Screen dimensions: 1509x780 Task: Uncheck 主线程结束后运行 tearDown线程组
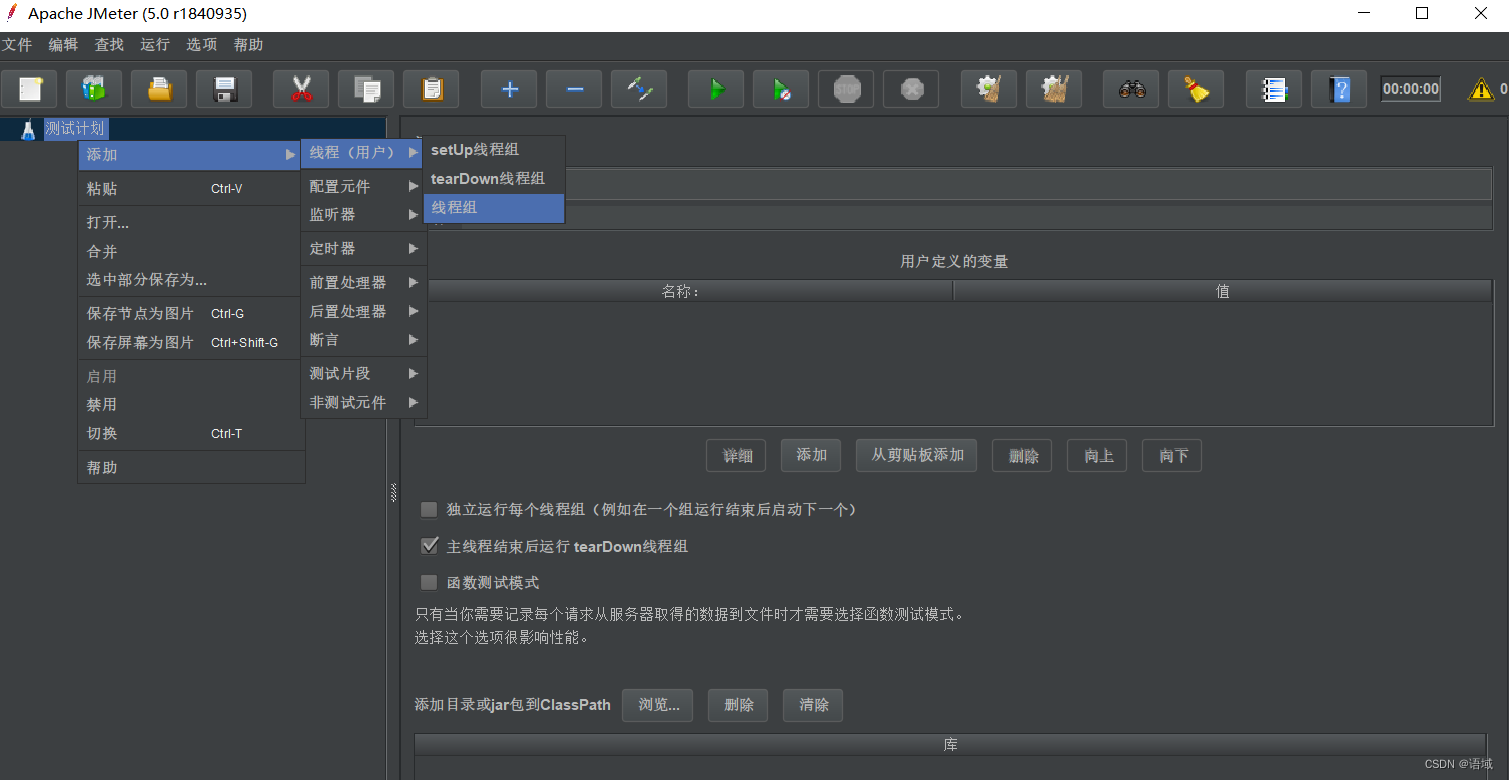(429, 546)
